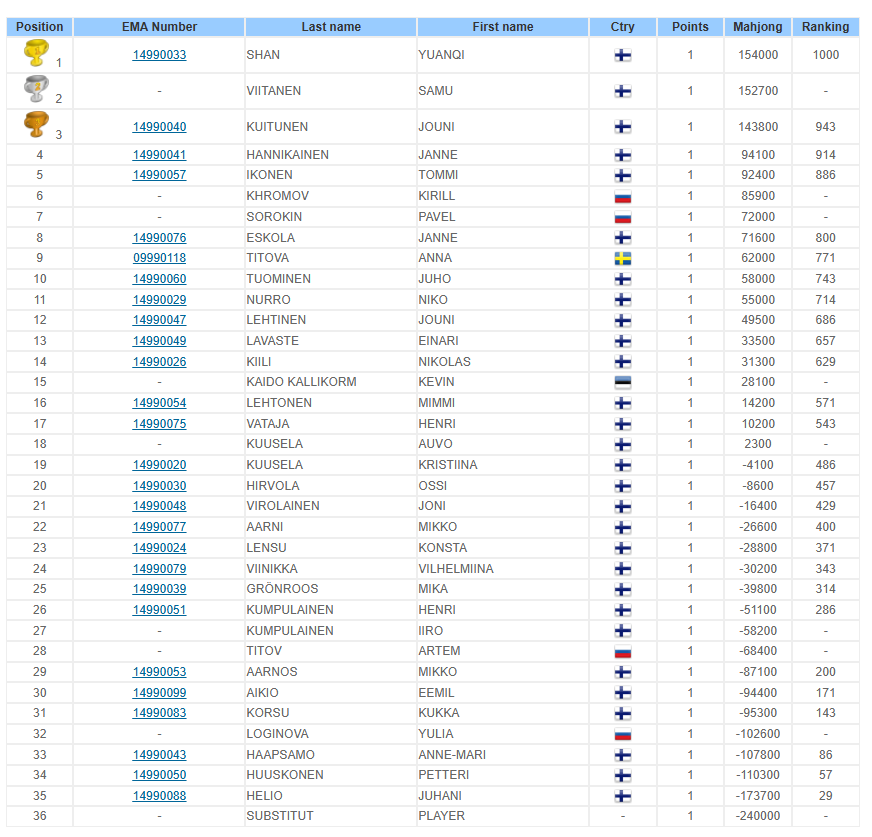This screenshot has width=872, height=837.
Task: Click the Finland flag in the AIKIO row
Action: [622, 693]
